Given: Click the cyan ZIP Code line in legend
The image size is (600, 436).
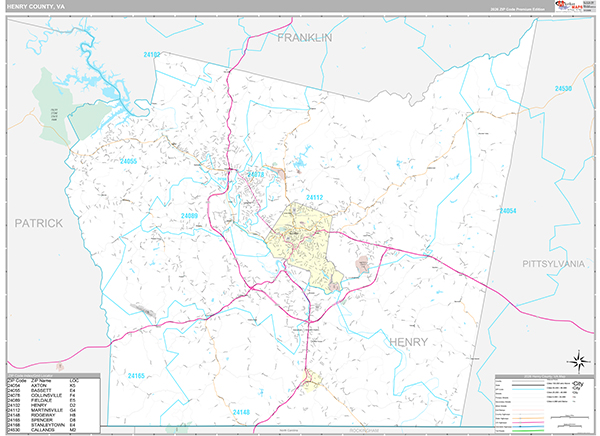Looking at the screenshot, I should [x=527, y=389].
